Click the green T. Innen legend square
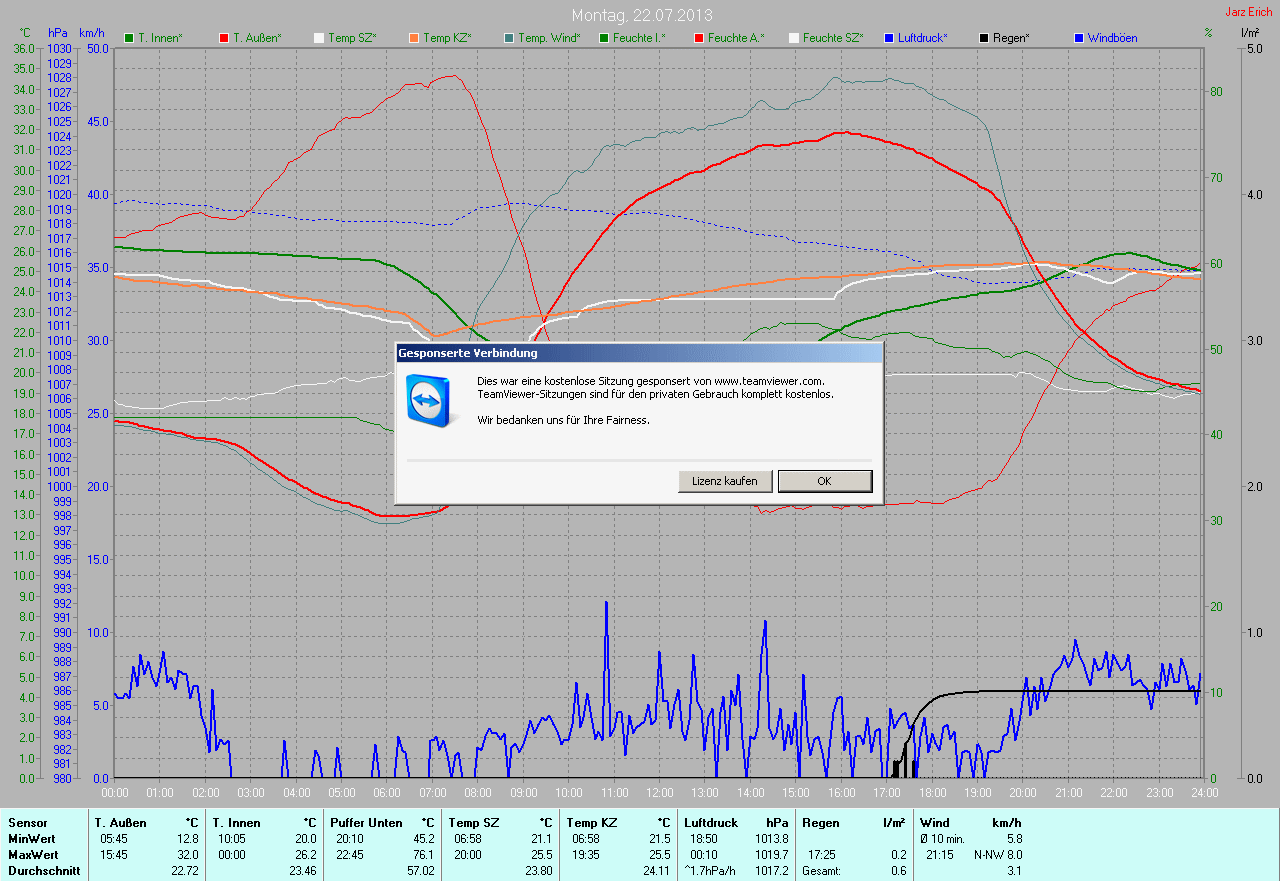This screenshot has width=1280, height=881. 129,38
